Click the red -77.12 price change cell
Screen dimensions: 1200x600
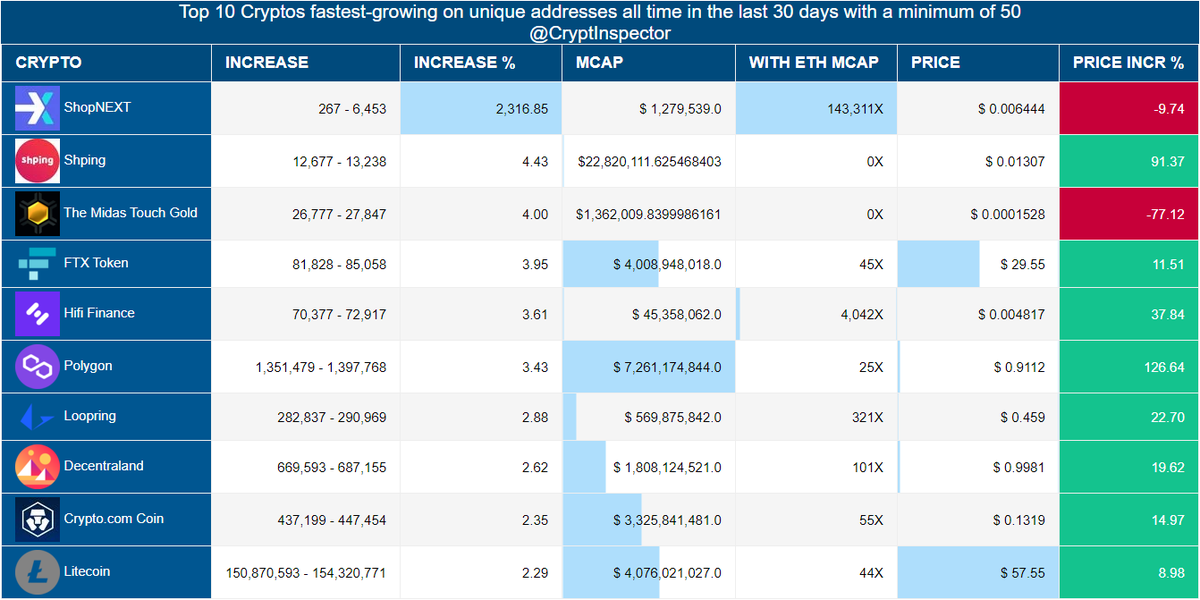[1129, 213]
